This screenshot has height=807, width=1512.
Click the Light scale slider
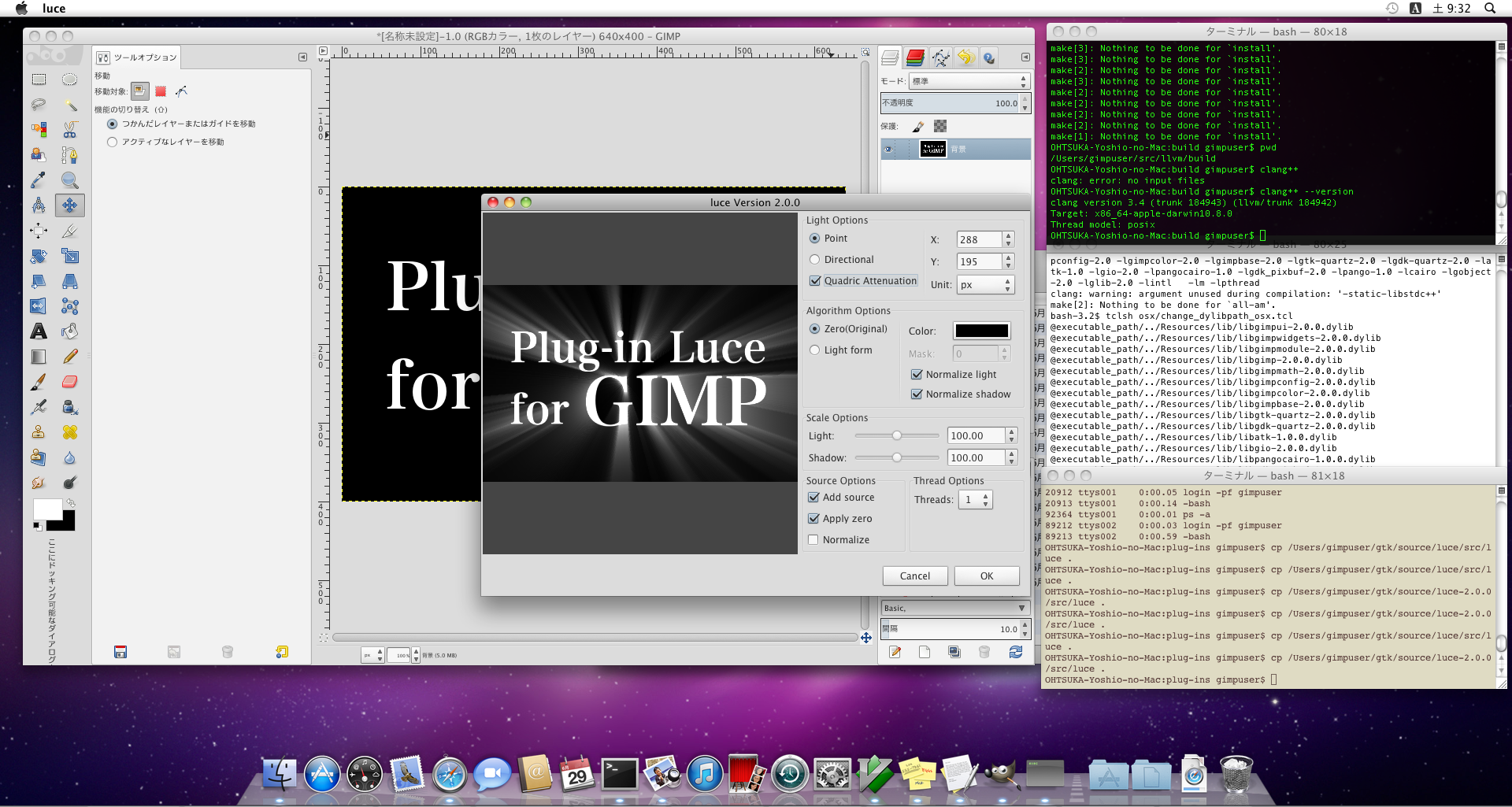pyautogui.click(x=897, y=435)
